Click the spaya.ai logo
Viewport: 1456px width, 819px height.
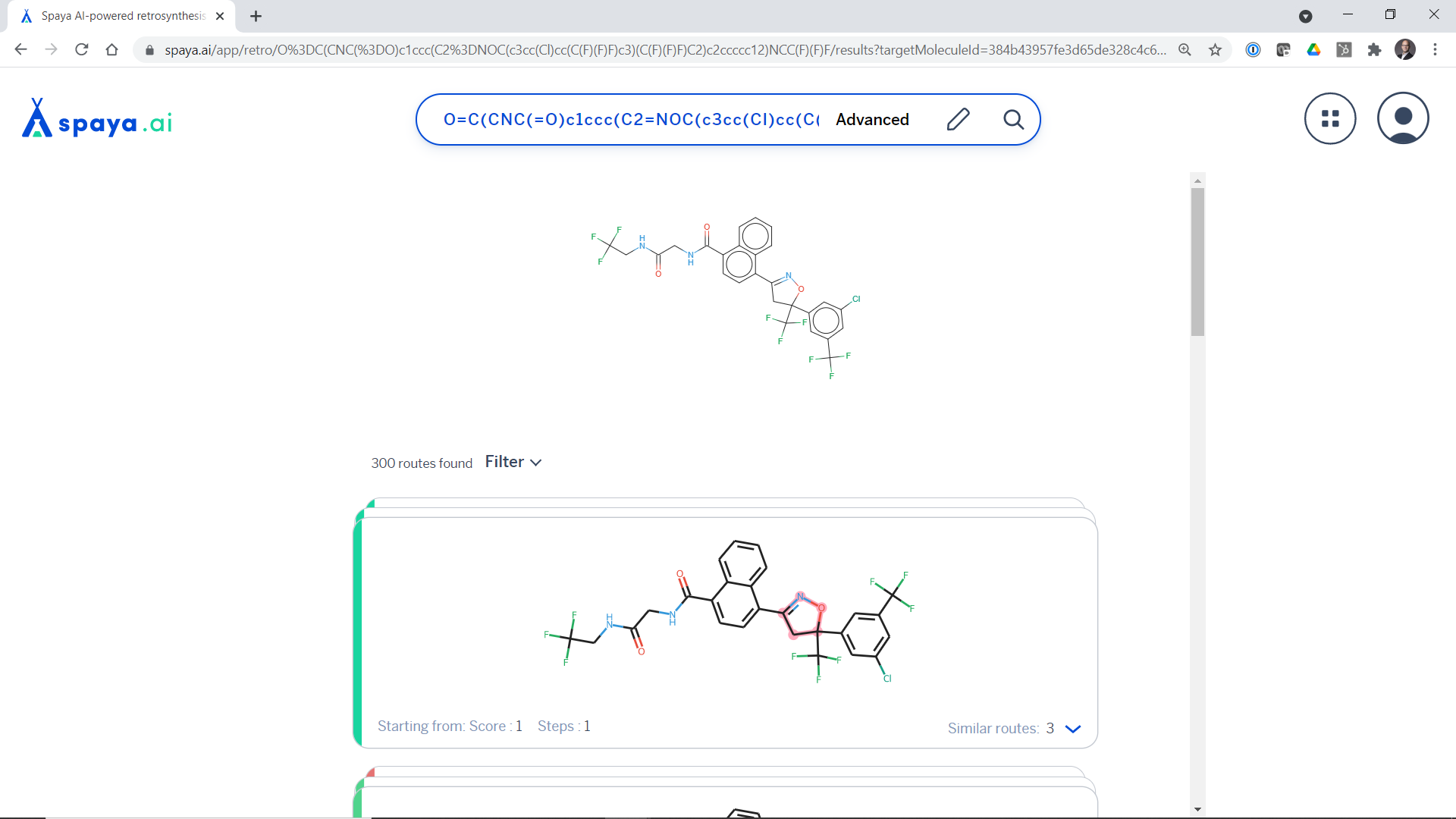97,120
